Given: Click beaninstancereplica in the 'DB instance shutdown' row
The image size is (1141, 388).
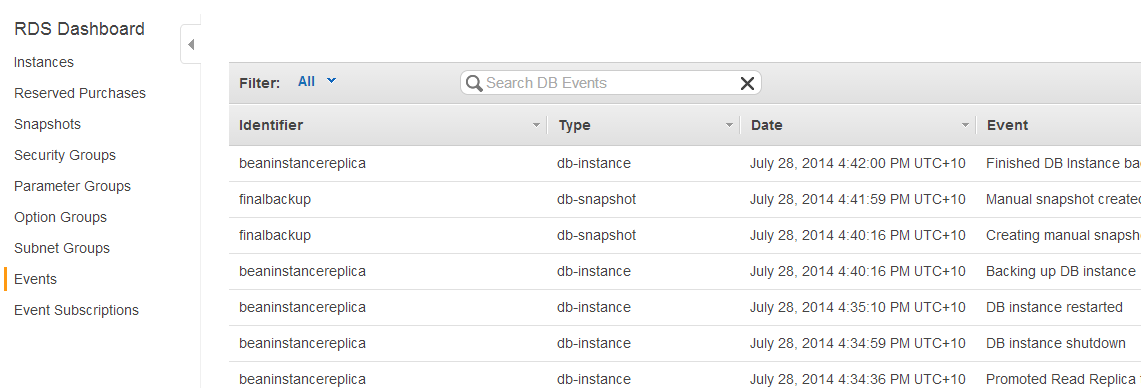Looking at the screenshot, I should pyautogui.click(x=302, y=343).
